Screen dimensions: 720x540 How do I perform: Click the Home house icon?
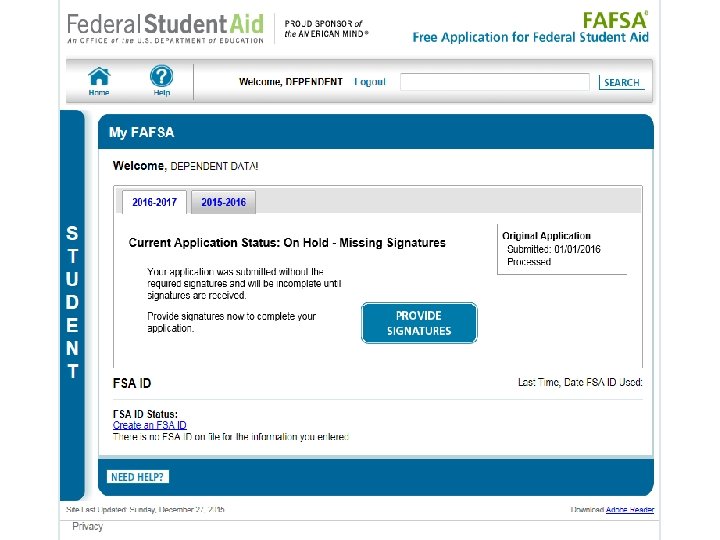(98, 78)
